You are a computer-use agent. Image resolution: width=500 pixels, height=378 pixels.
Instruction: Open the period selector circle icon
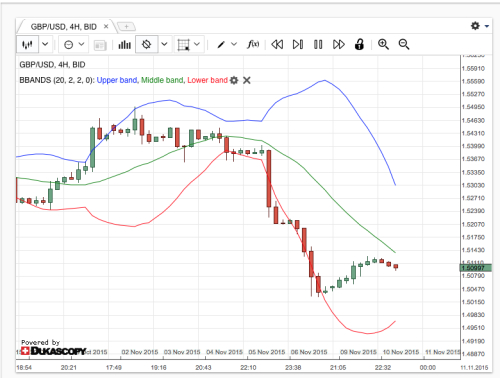[x=68, y=45]
